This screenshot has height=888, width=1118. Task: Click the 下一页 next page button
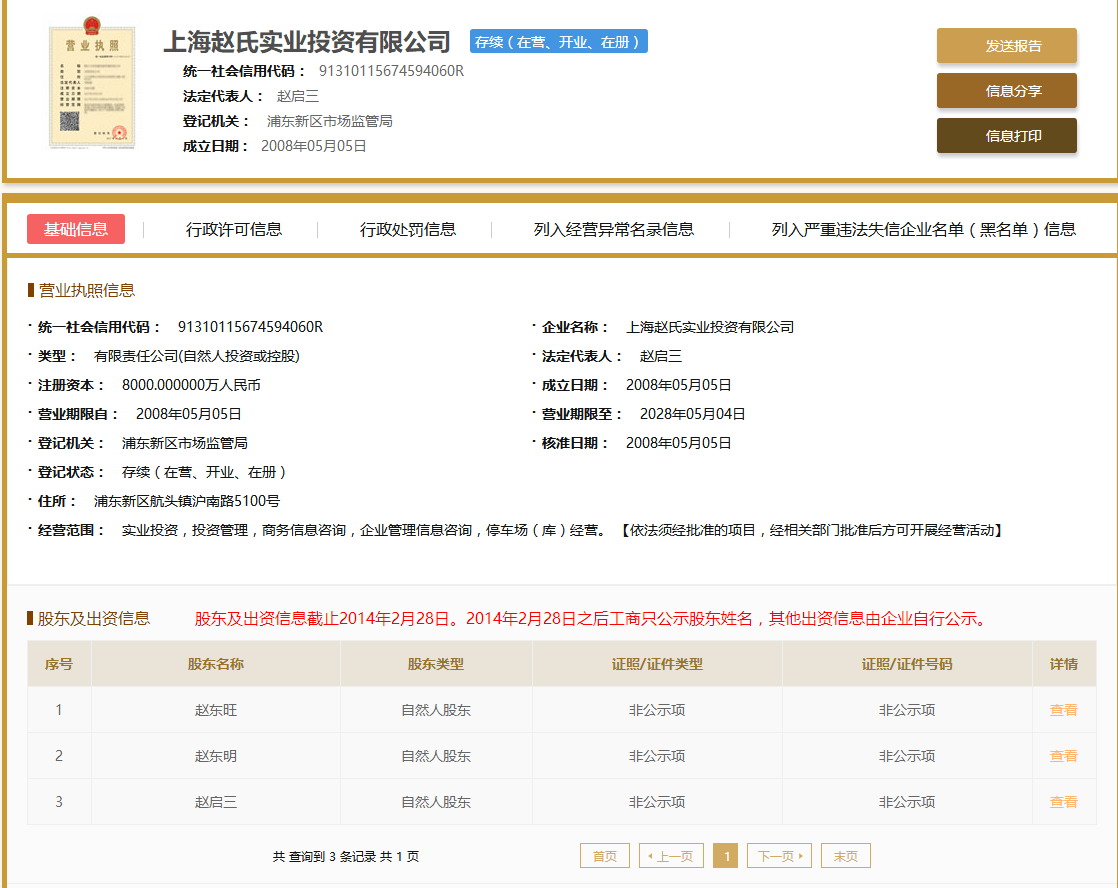[x=779, y=856]
